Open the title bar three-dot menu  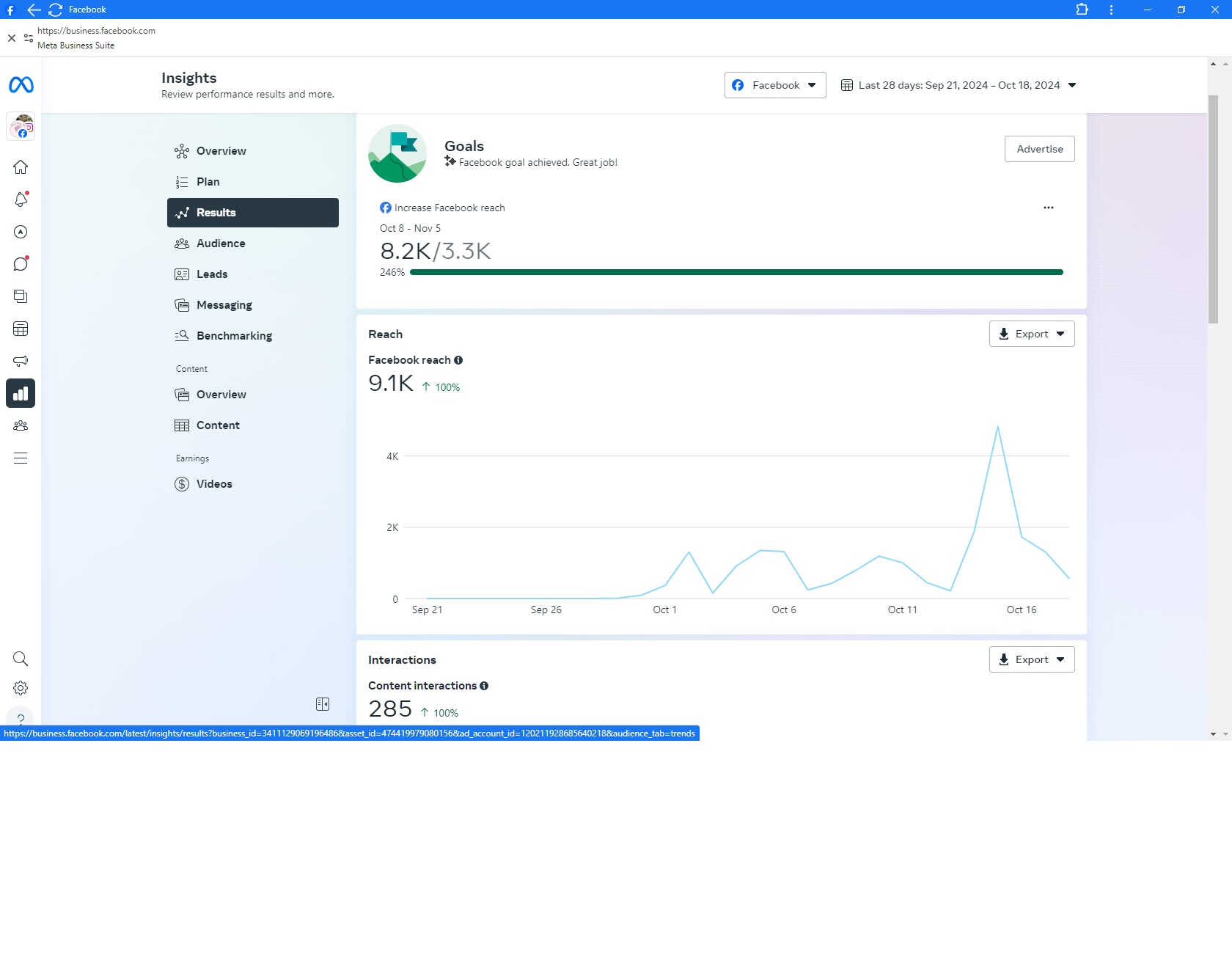click(1111, 10)
